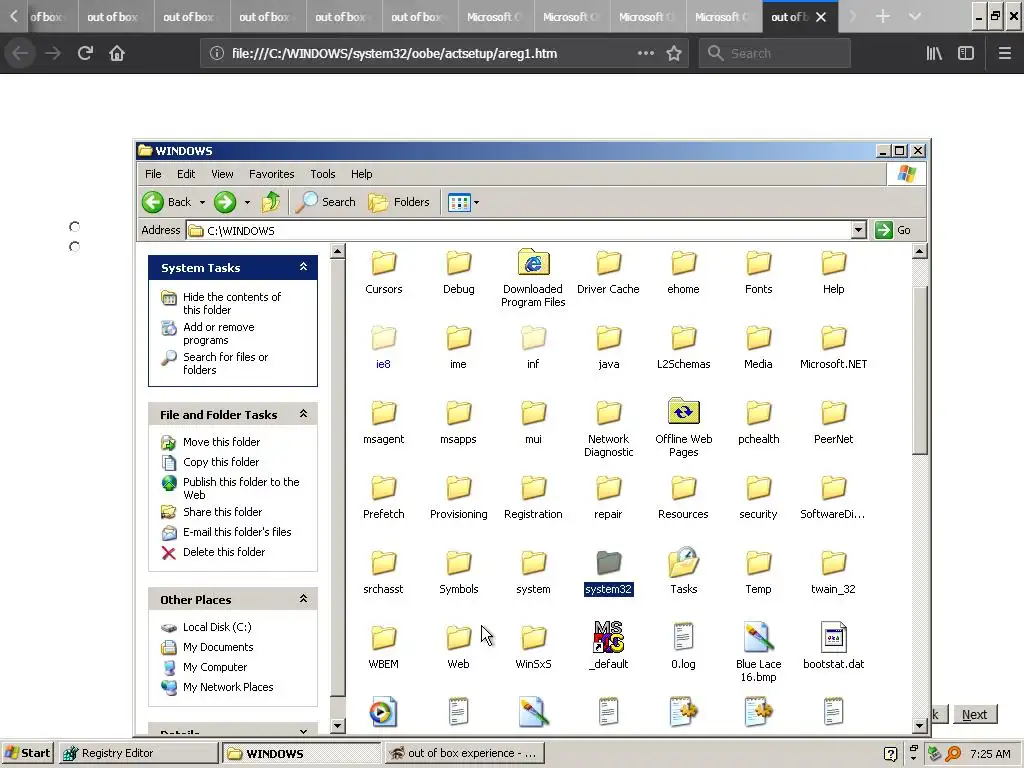The image size is (1024, 768).
Task: Click the Next button on page
Action: coord(974,714)
